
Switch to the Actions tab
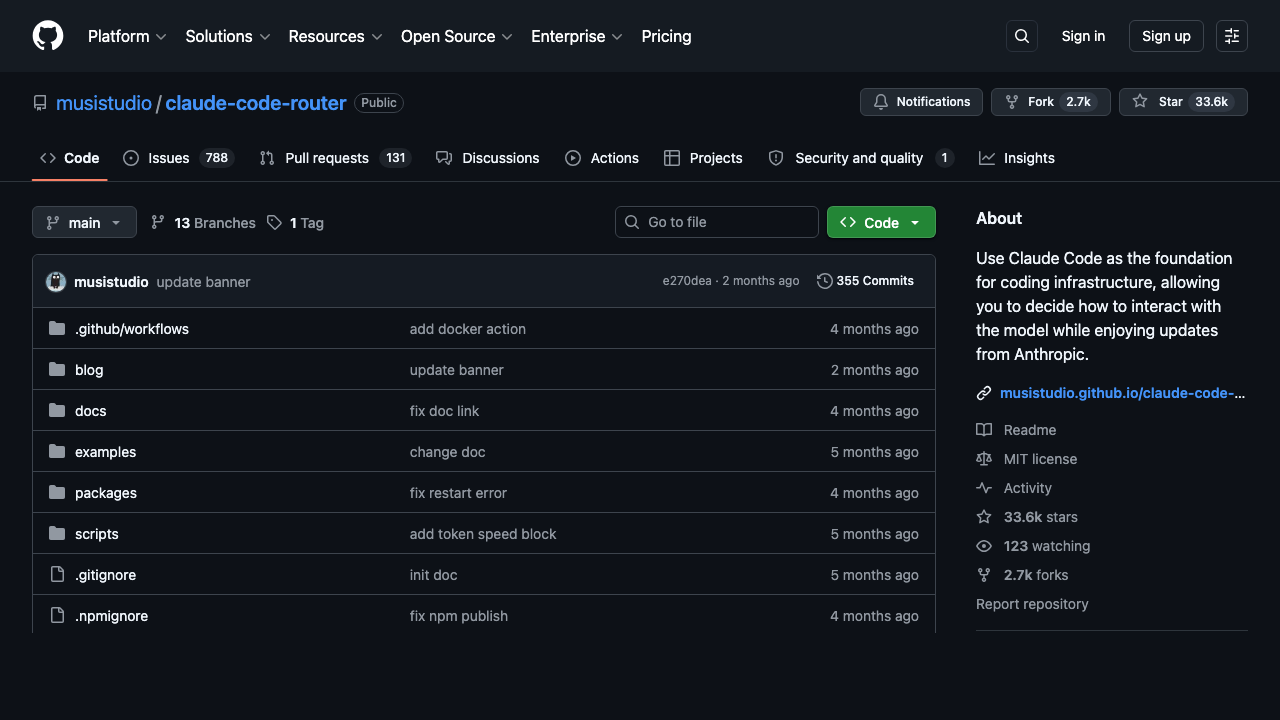click(602, 158)
